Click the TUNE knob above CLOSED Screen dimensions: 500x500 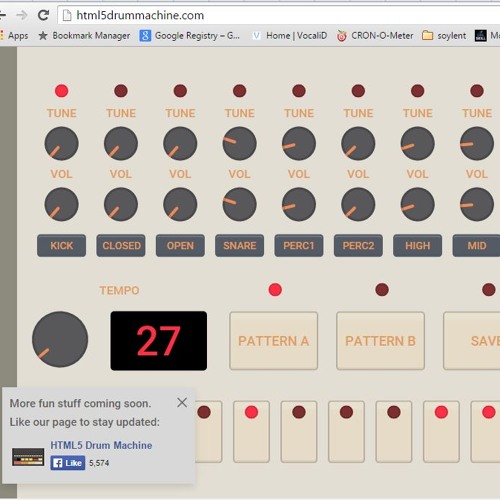click(121, 144)
